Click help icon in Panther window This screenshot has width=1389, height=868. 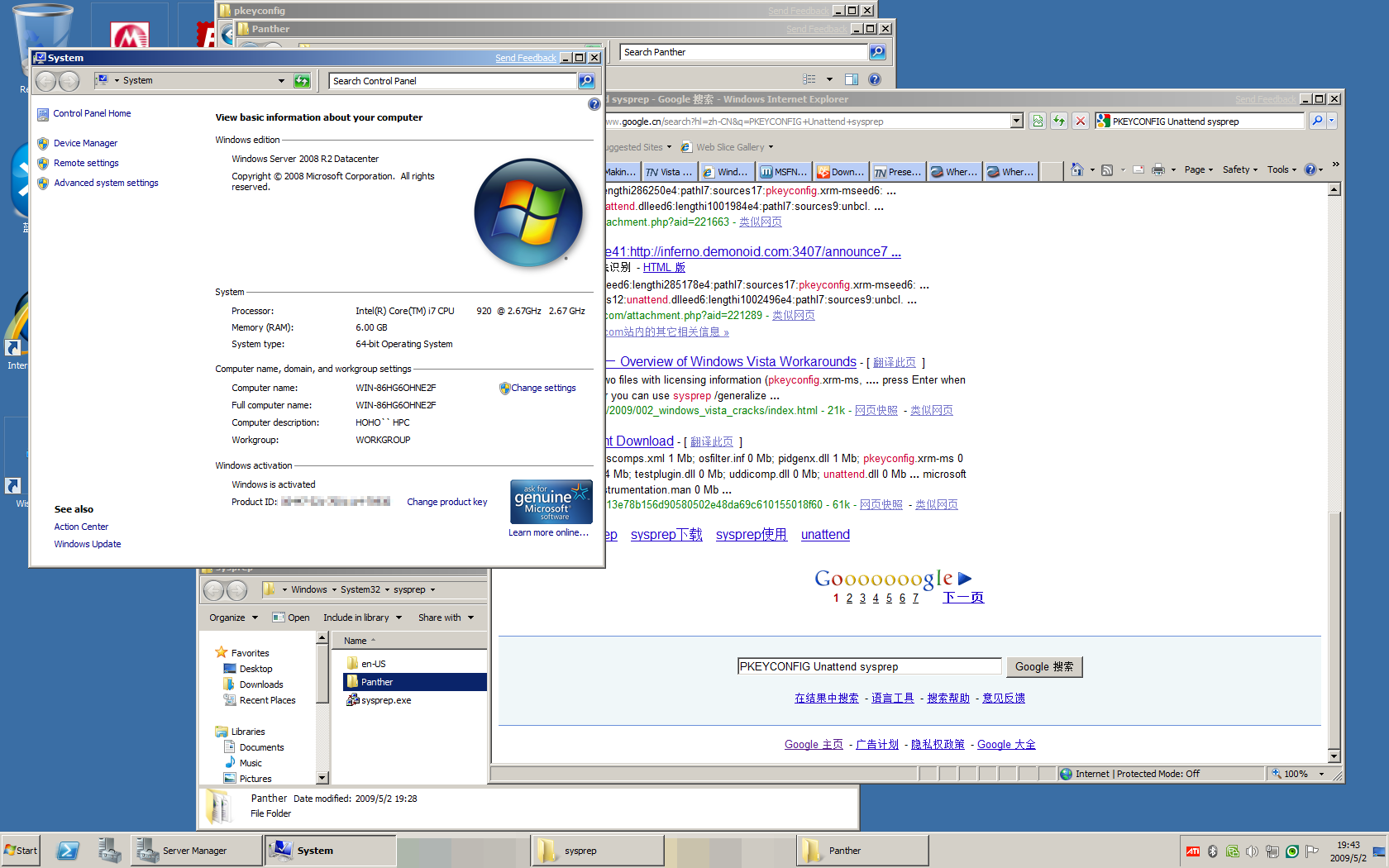875,79
